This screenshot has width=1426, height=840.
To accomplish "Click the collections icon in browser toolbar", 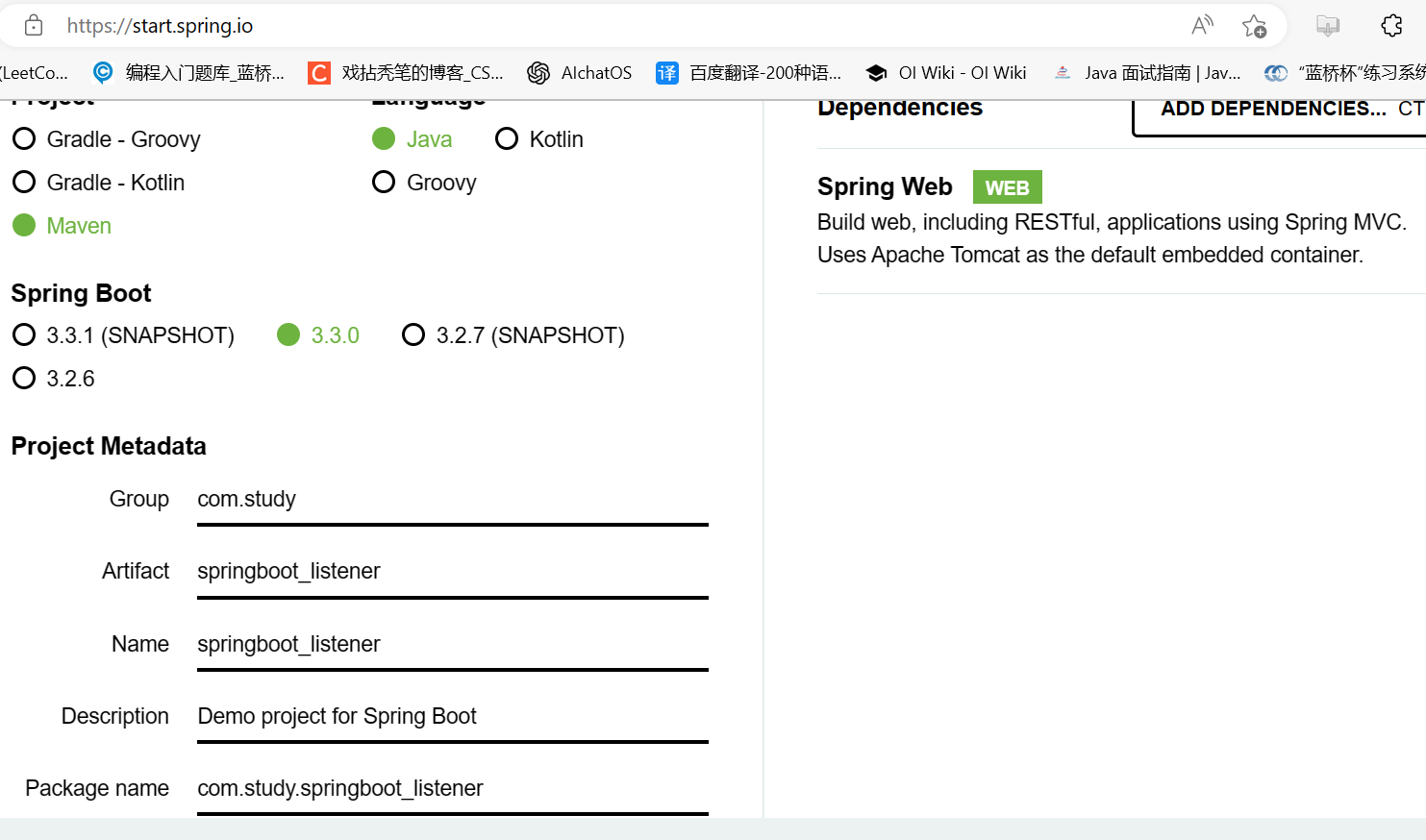I will (1328, 26).
